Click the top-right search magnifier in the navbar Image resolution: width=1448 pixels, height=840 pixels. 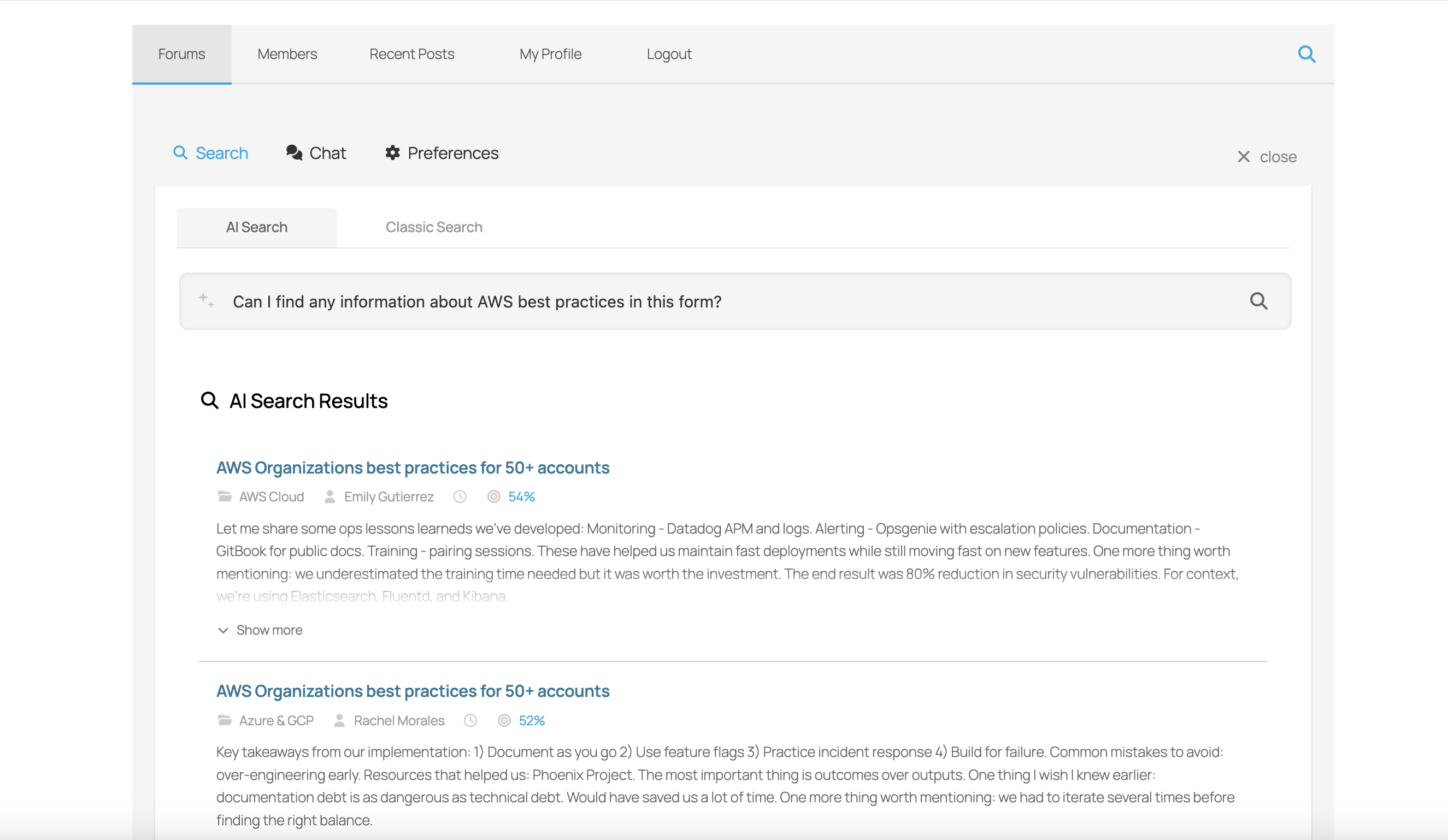(1307, 54)
